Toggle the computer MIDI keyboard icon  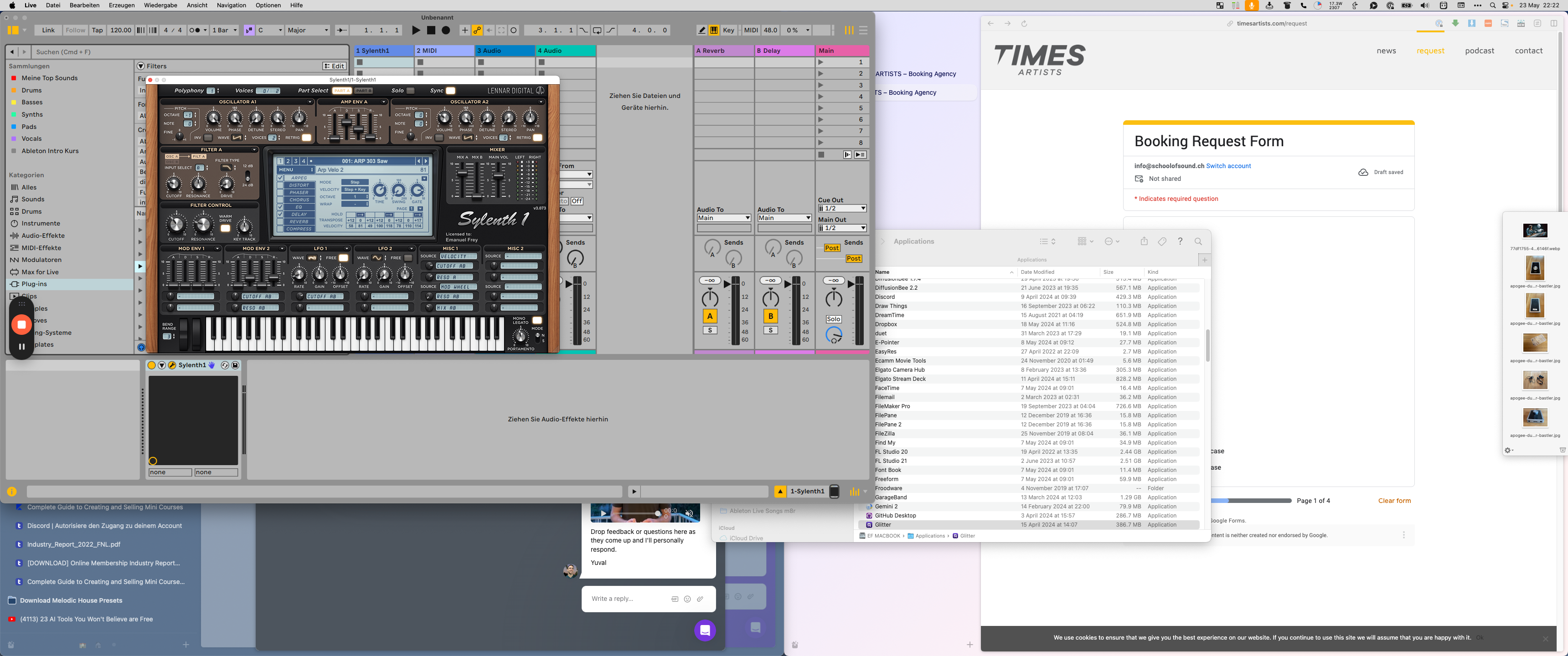[713, 30]
